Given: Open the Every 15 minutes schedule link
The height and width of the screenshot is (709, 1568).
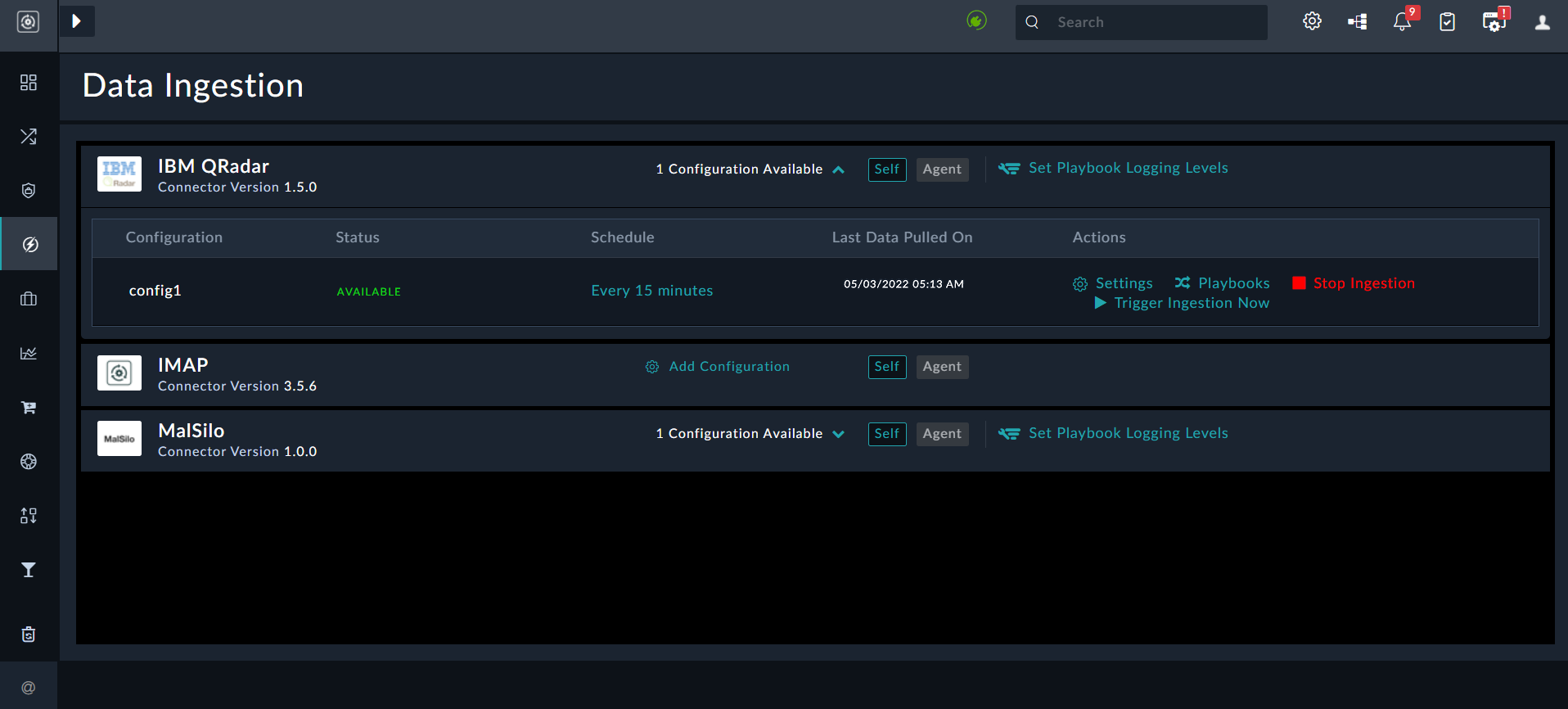Looking at the screenshot, I should click(x=652, y=291).
